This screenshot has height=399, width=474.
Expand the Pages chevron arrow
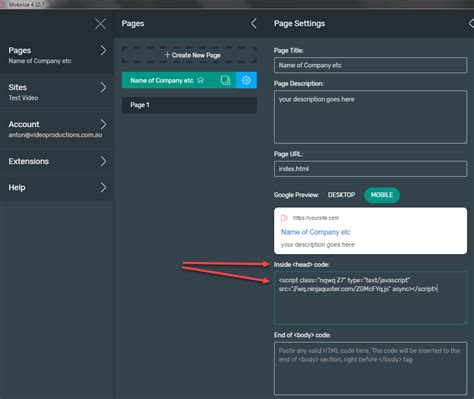(x=103, y=50)
